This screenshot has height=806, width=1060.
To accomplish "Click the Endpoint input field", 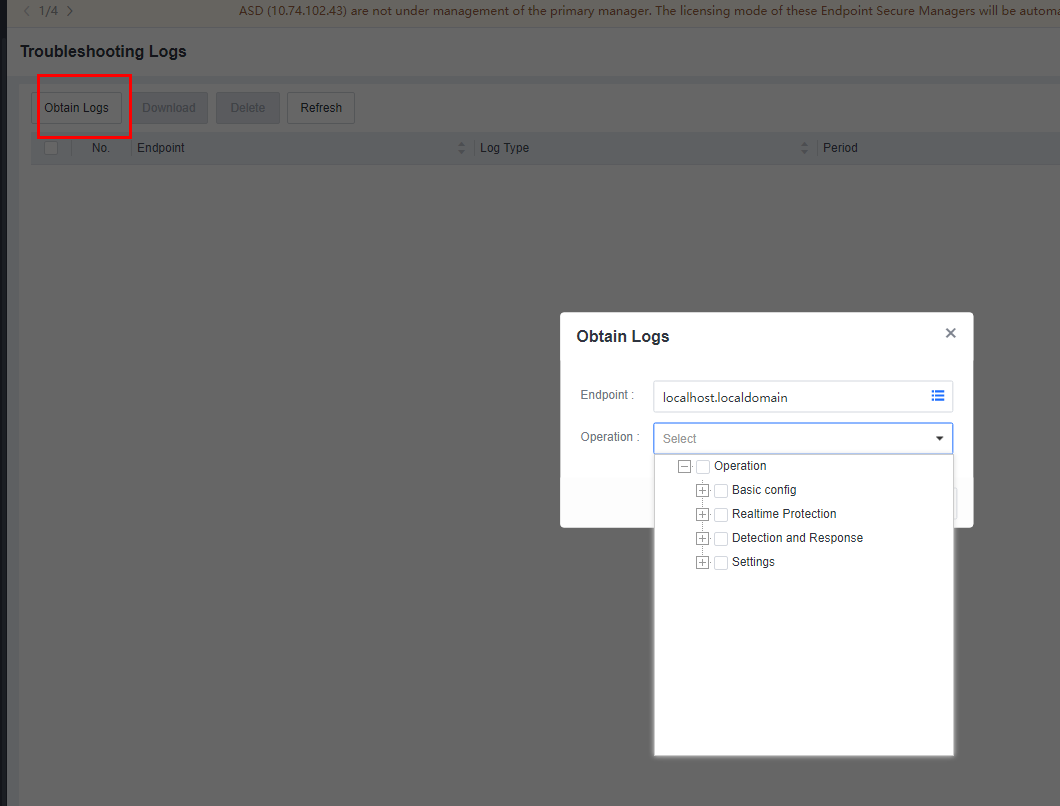I will point(790,397).
